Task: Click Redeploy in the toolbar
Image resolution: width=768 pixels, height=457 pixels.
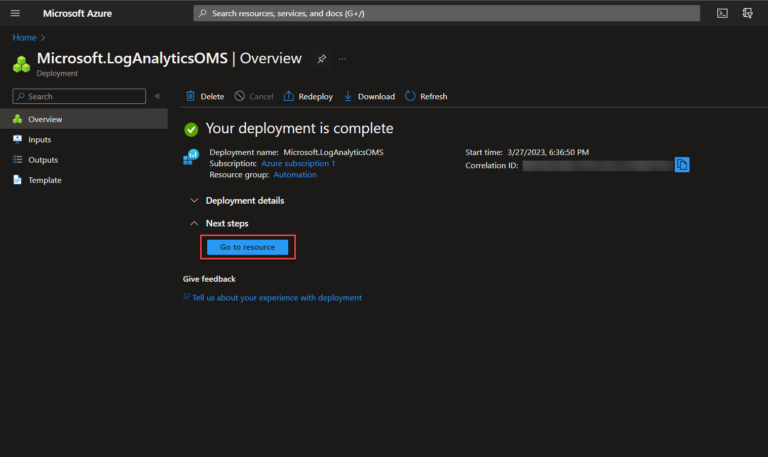Action: (x=308, y=96)
